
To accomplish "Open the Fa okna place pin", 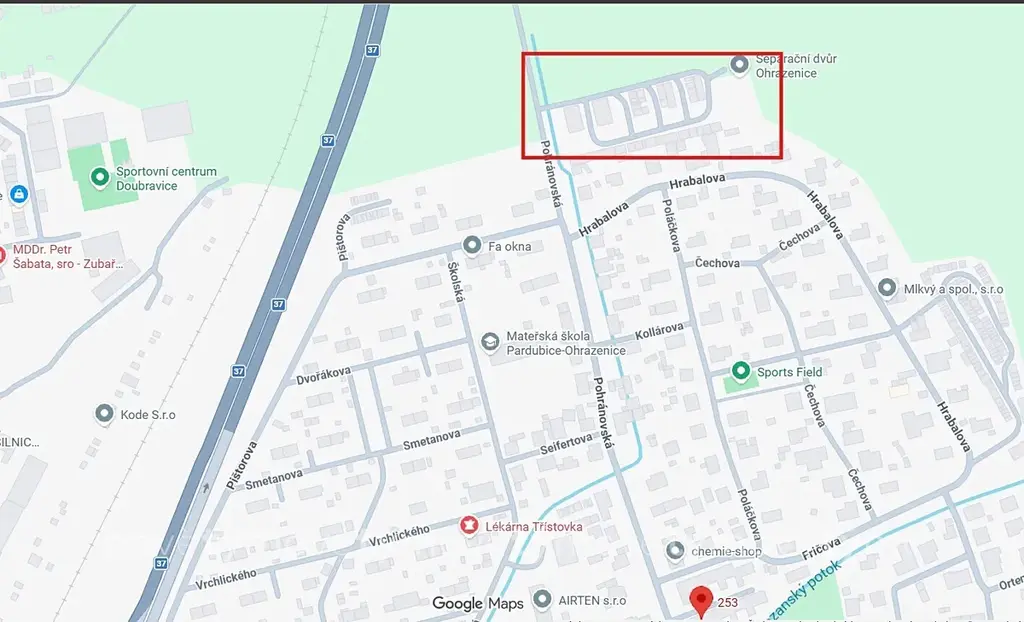I will click(472, 246).
